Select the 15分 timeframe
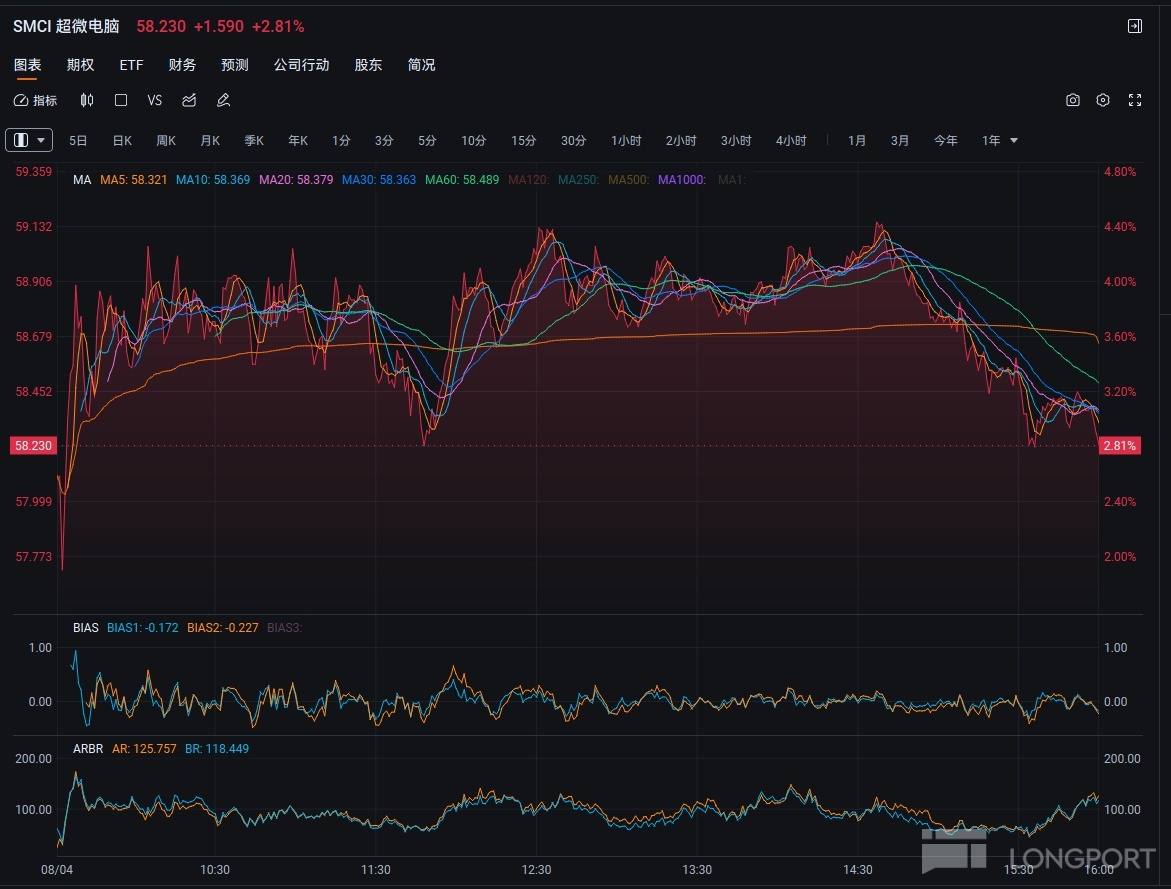This screenshot has height=889, width=1171. 523,140
